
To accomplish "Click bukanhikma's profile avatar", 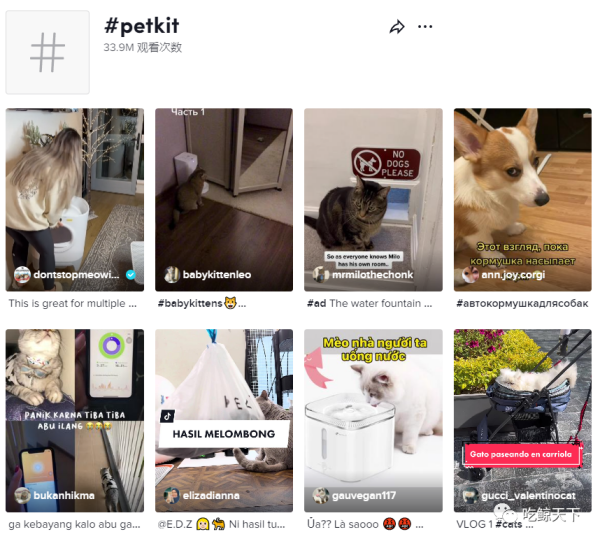I will [x=22, y=496].
